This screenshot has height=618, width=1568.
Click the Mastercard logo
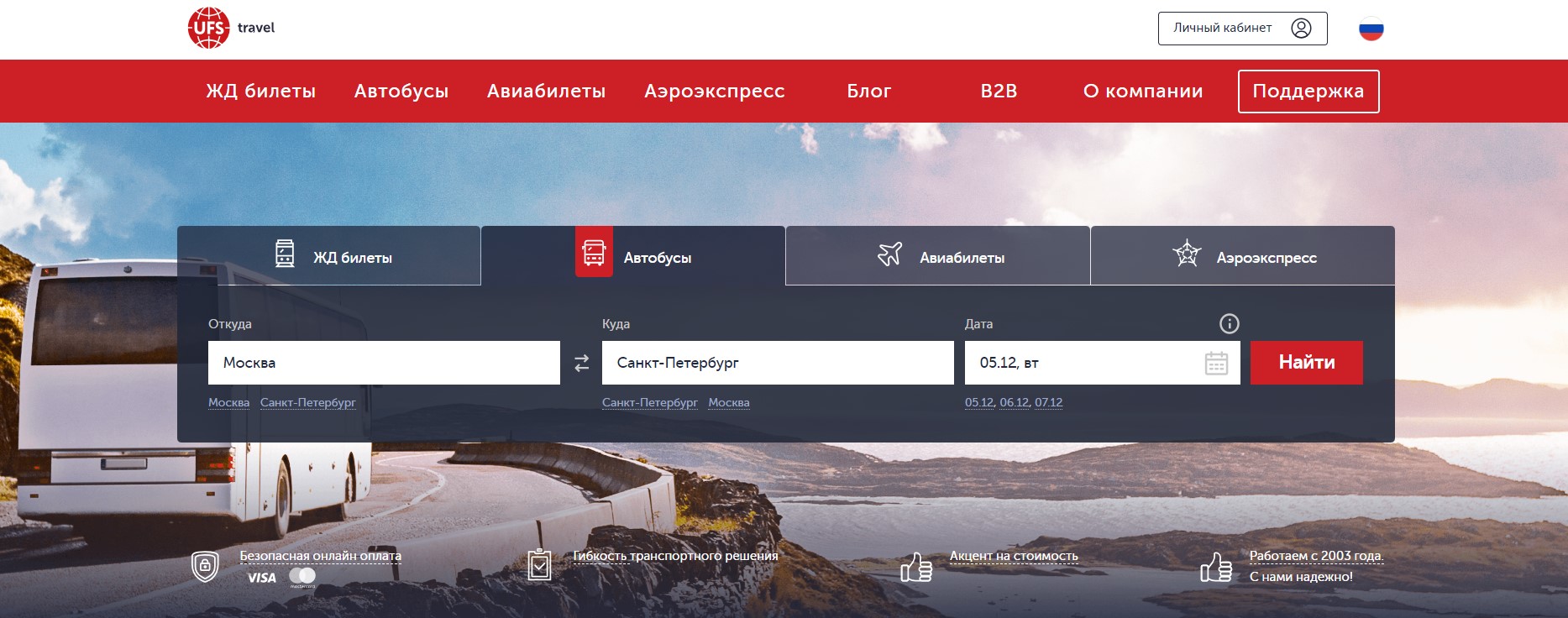coord(302,577)
